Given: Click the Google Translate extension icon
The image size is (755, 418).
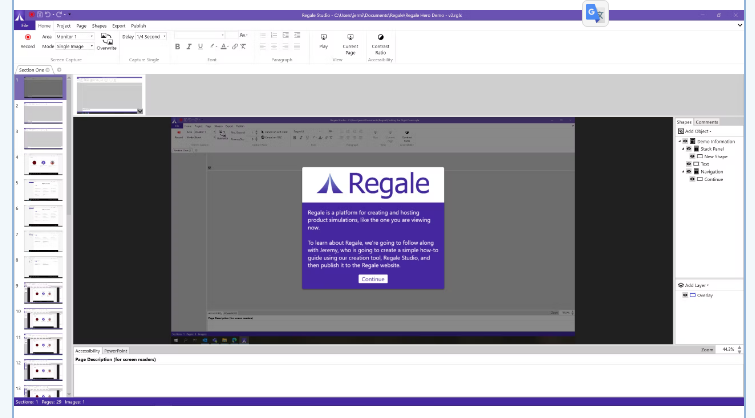Looking at the screenshot, I should pyautogui.click(x=595, y=13).
